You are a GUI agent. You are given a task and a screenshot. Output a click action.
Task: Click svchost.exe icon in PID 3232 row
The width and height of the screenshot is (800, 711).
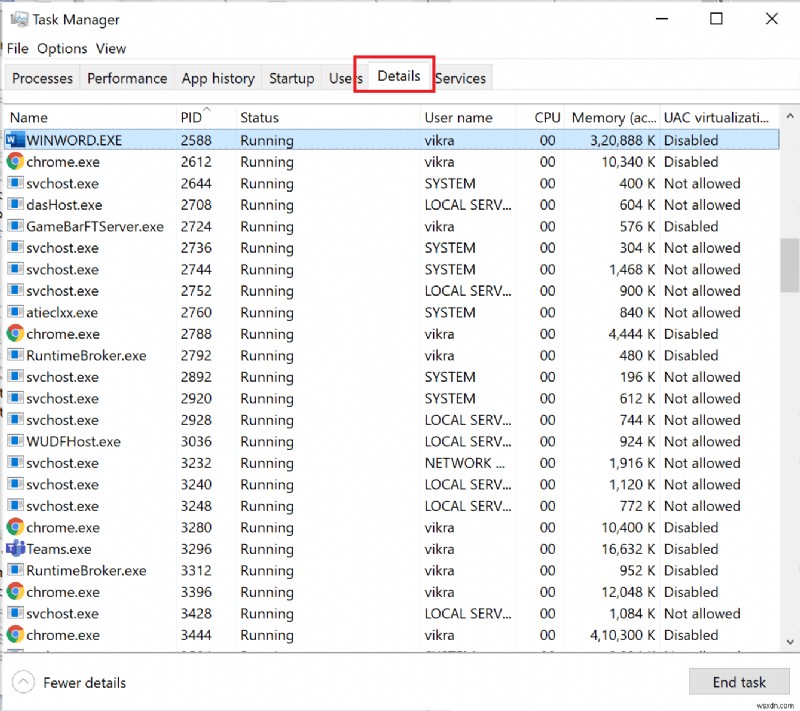[15, 462]
